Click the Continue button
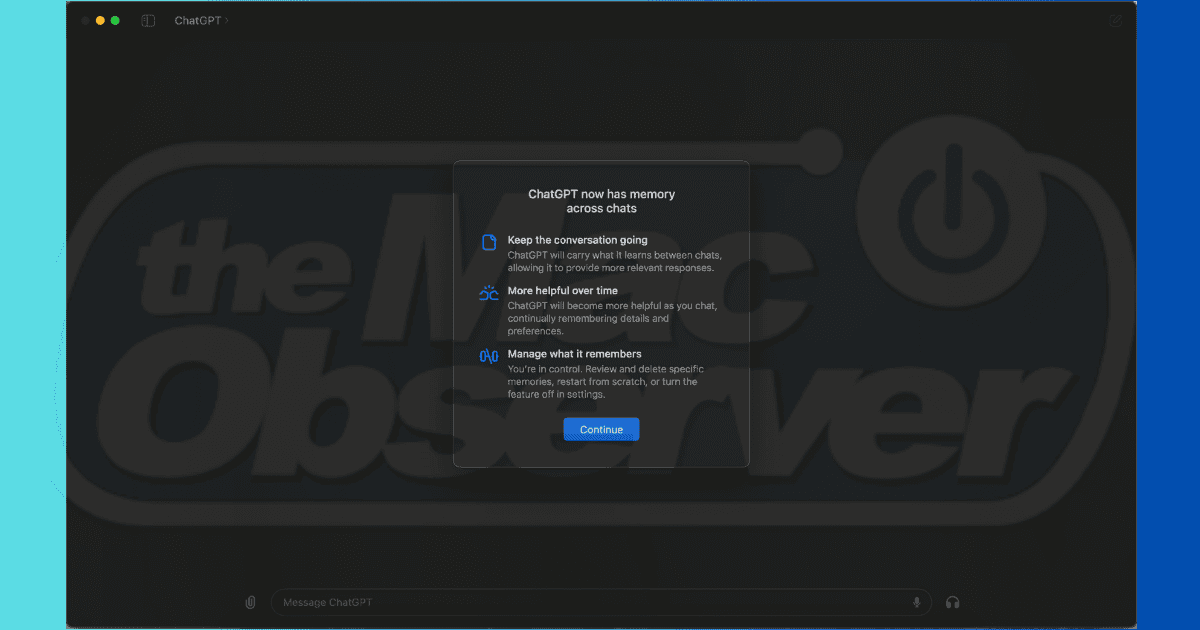The width and height of the screenshot is (1200, 630). [601, 429]
